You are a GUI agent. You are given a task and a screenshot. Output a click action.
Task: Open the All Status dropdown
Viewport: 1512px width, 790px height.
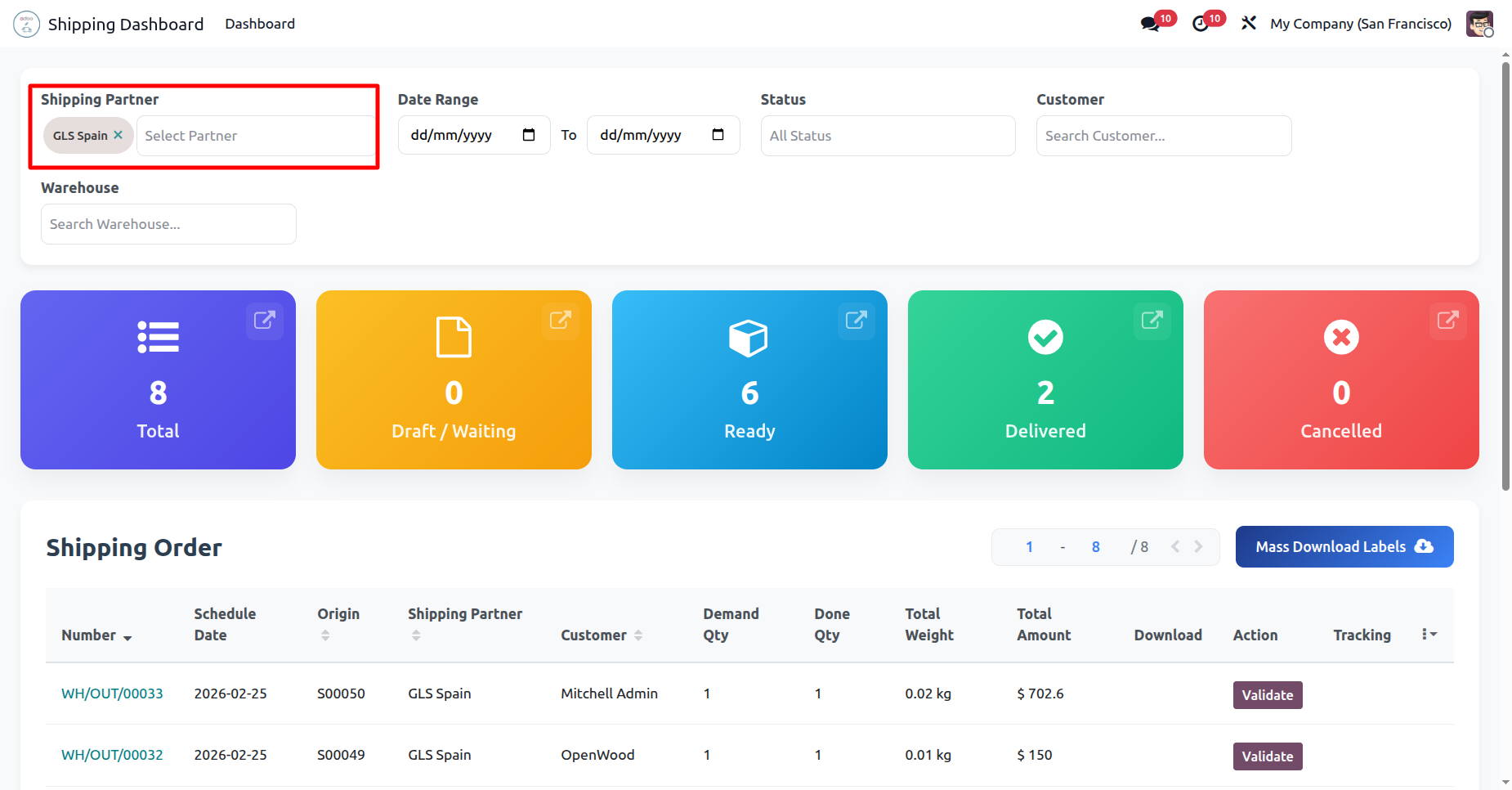pyautogui.click(x=888, y=136)
